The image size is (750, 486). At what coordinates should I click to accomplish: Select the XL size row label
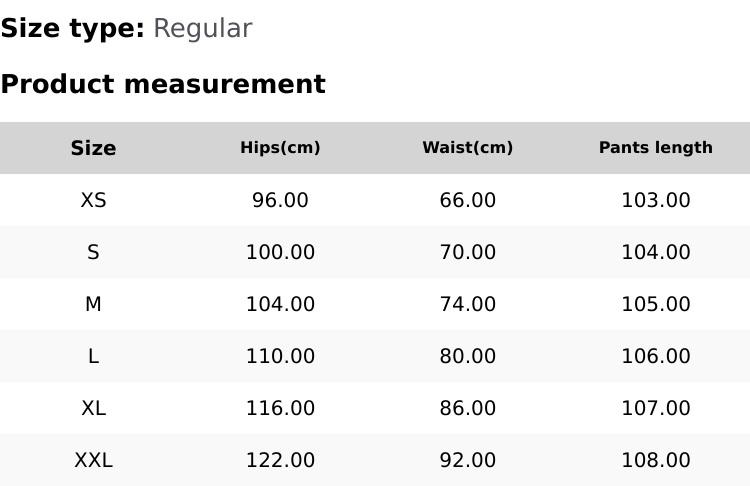[x=93, y=408]
